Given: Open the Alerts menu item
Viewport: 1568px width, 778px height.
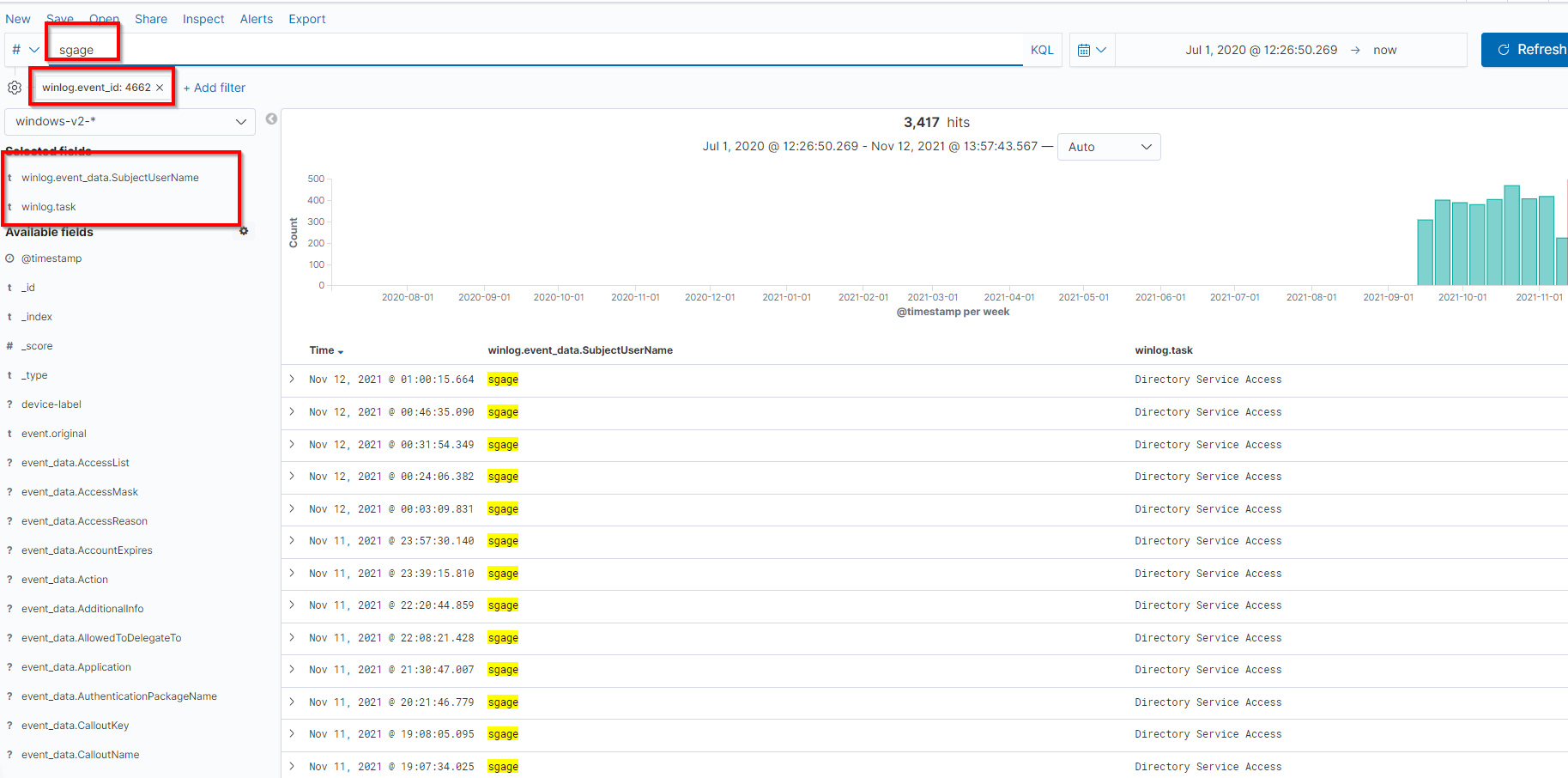Looking at the screenshot, I should coord(257,19).
